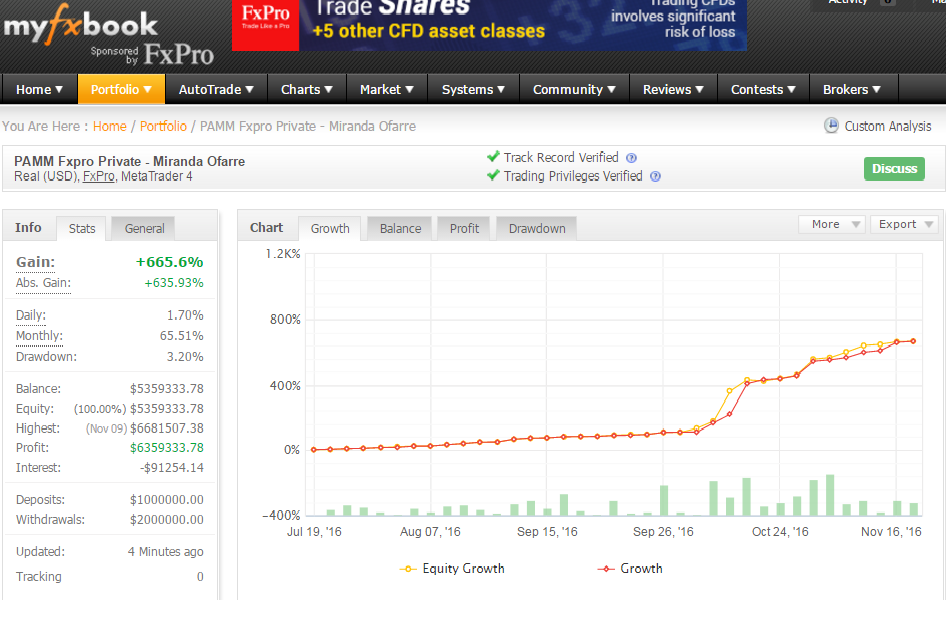Screen dimensions: 946x635
Task: Select the Growth chart tab
Action: point(330,229)
